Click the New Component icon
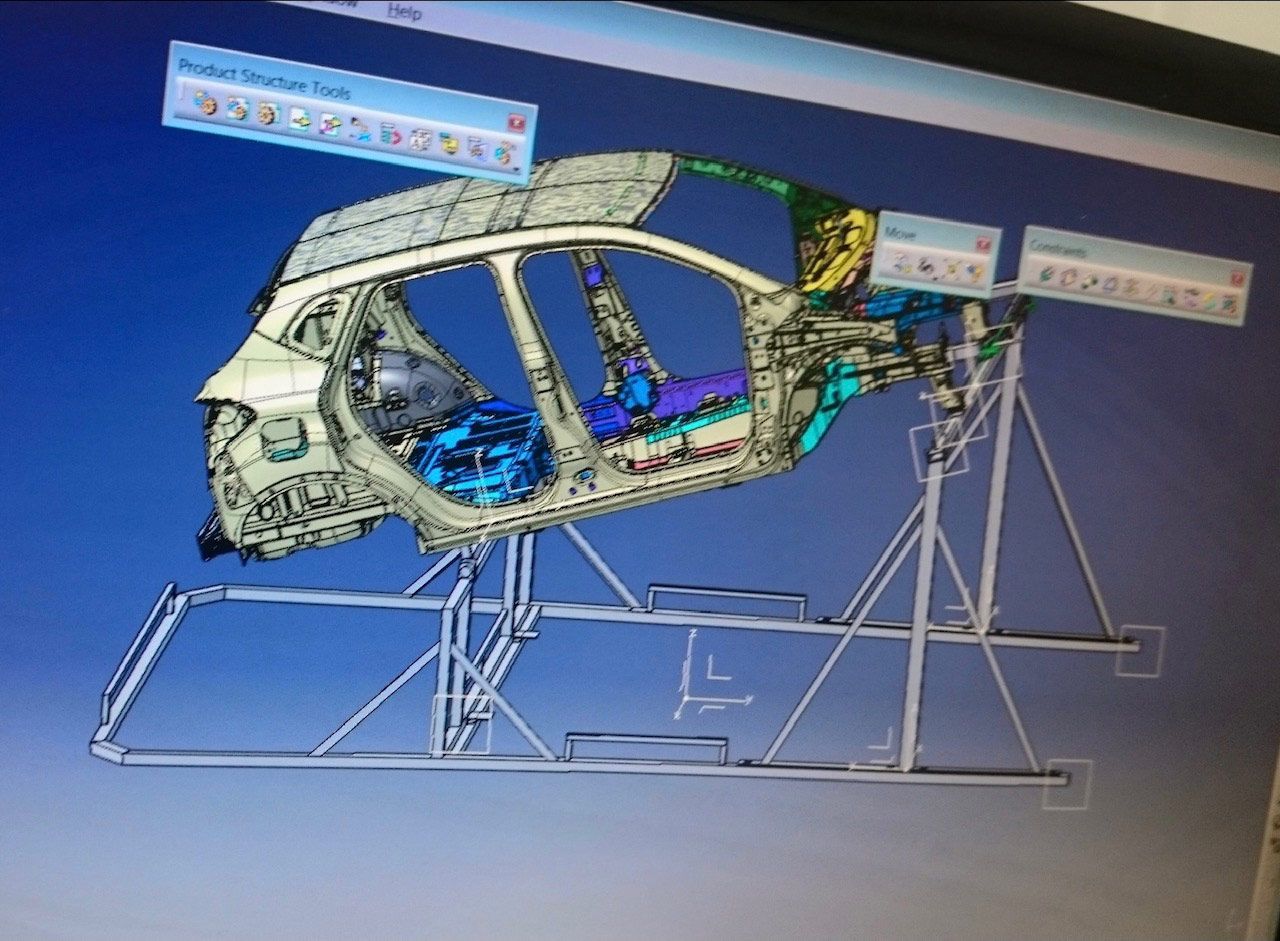This screenshot has height=941, width=1280. coord(206,103)
